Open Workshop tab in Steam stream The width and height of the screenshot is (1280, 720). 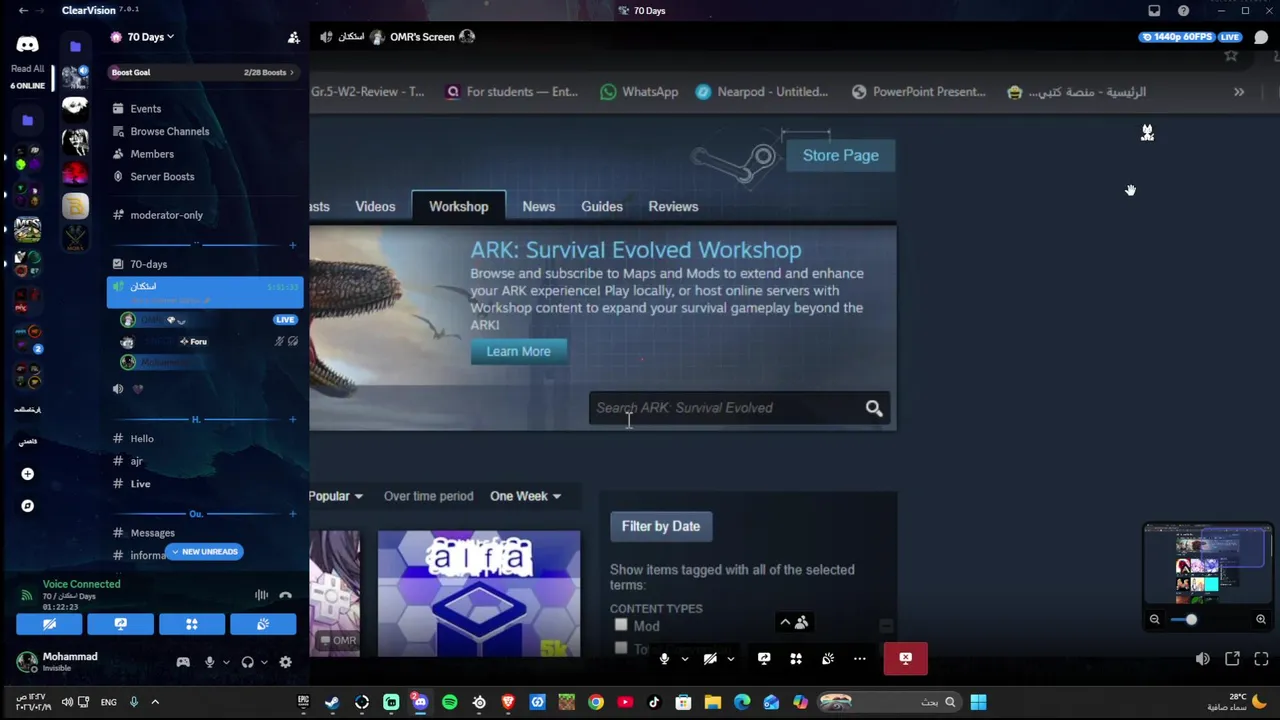click(x=459, y=206)
